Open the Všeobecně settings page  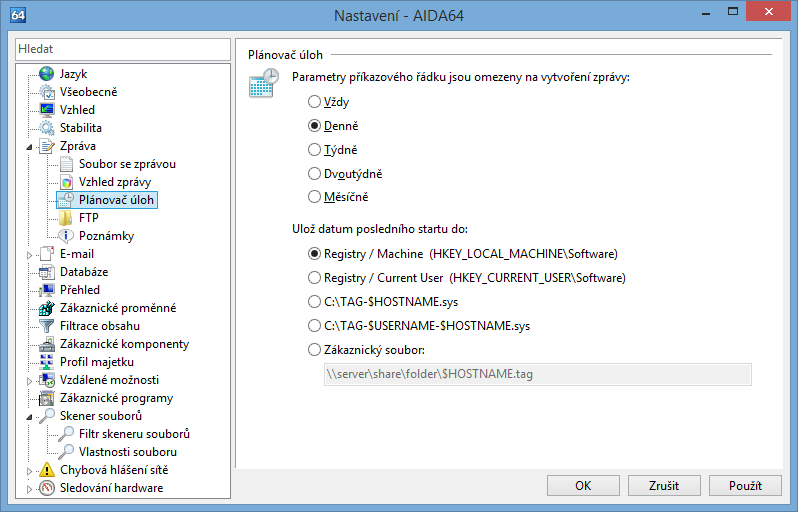pos(89,92)
